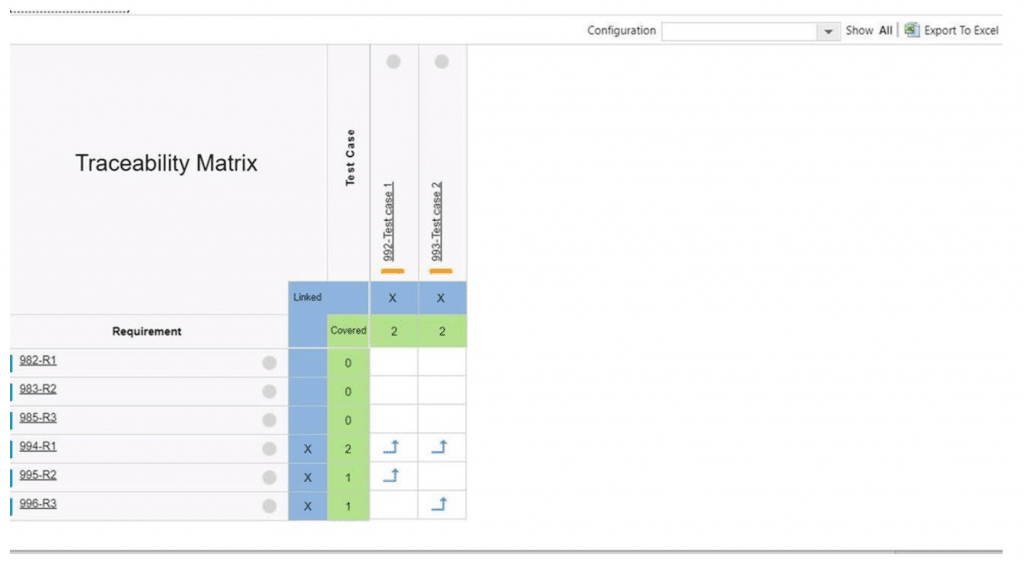This screenshot has height=566, width=1024.
Task: Click the Linked X in 994-R1 row
Action: pos(308,449)
